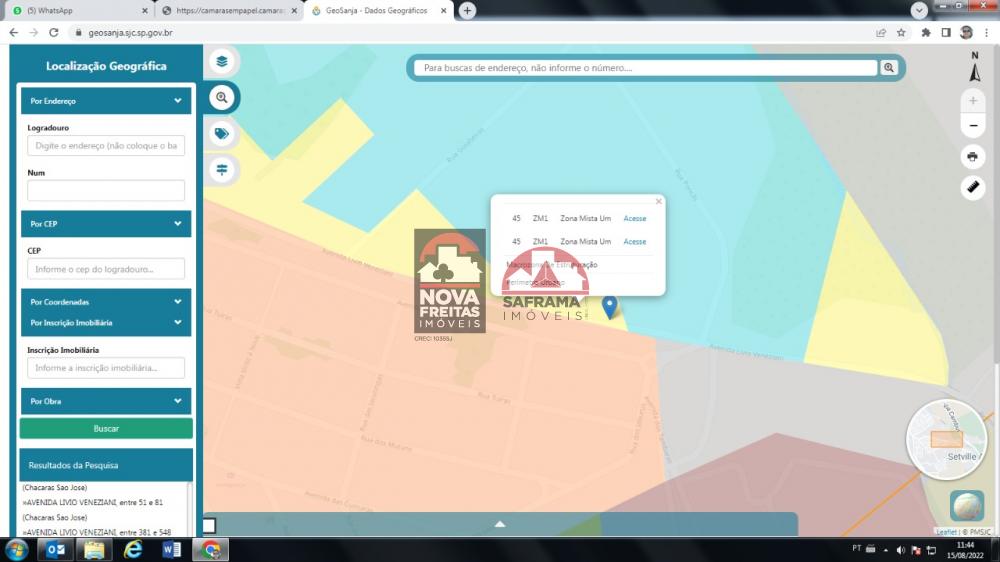Expand the Por Obra section

(x=178, y=401)
